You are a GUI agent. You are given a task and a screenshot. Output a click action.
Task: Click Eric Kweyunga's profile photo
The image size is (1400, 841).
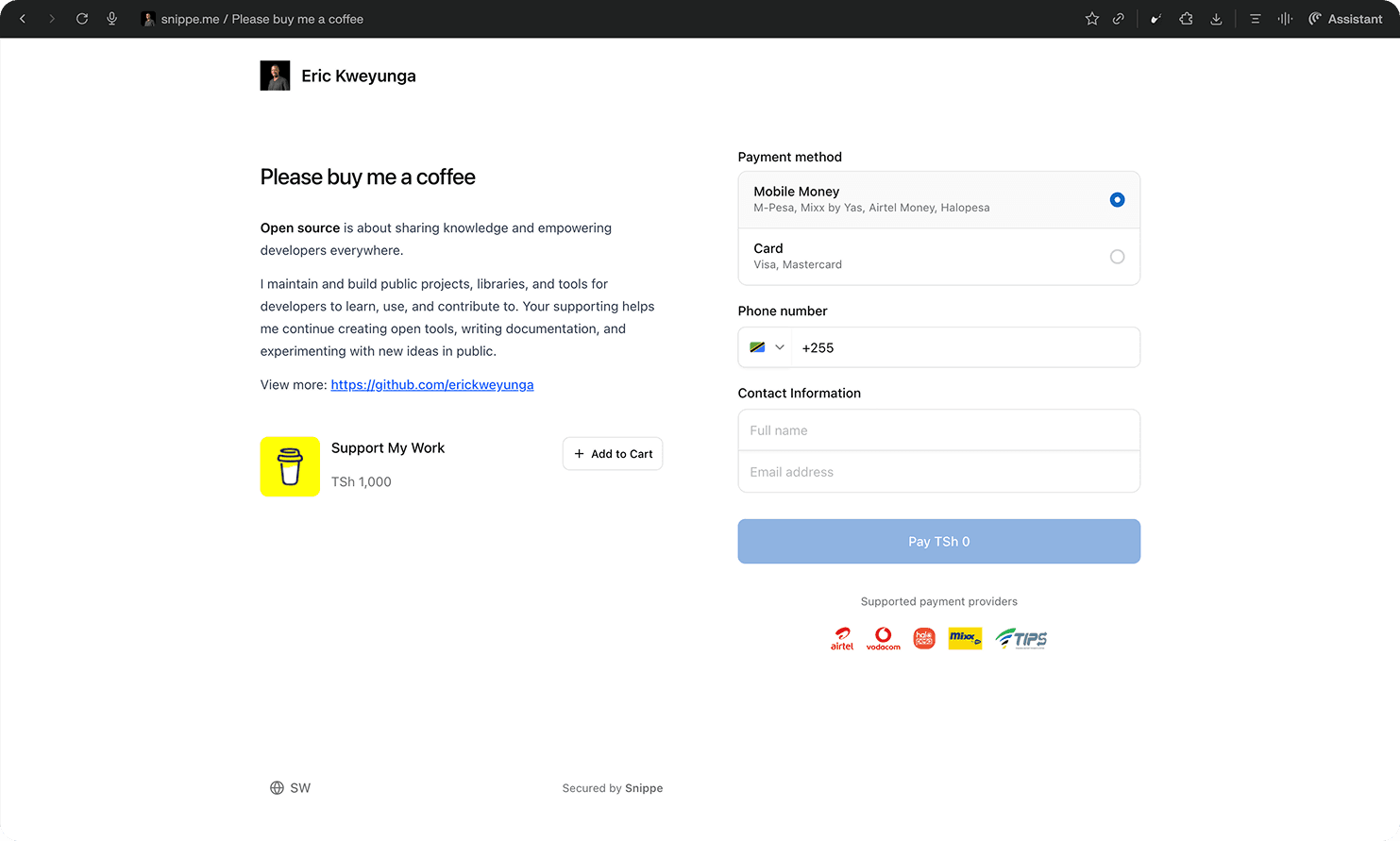coord(275,75)
